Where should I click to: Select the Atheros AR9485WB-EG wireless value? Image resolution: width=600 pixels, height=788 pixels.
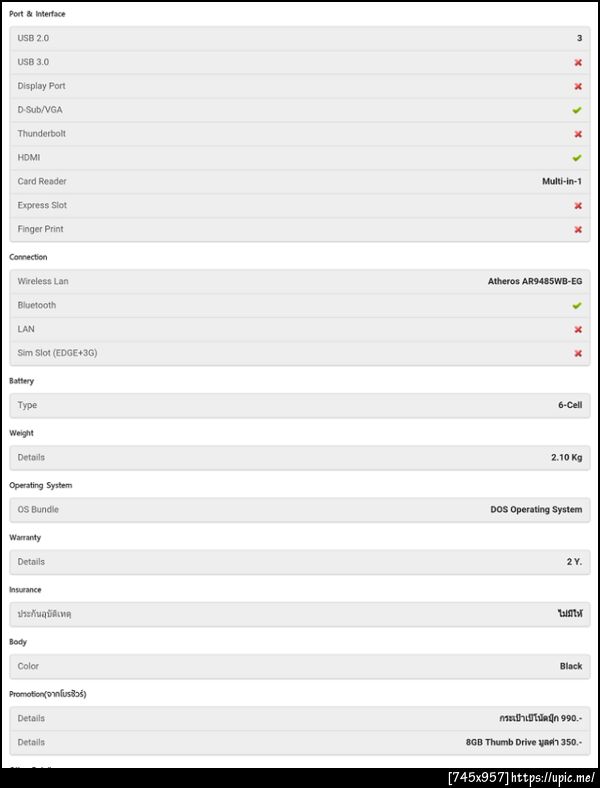pos(534,282)
